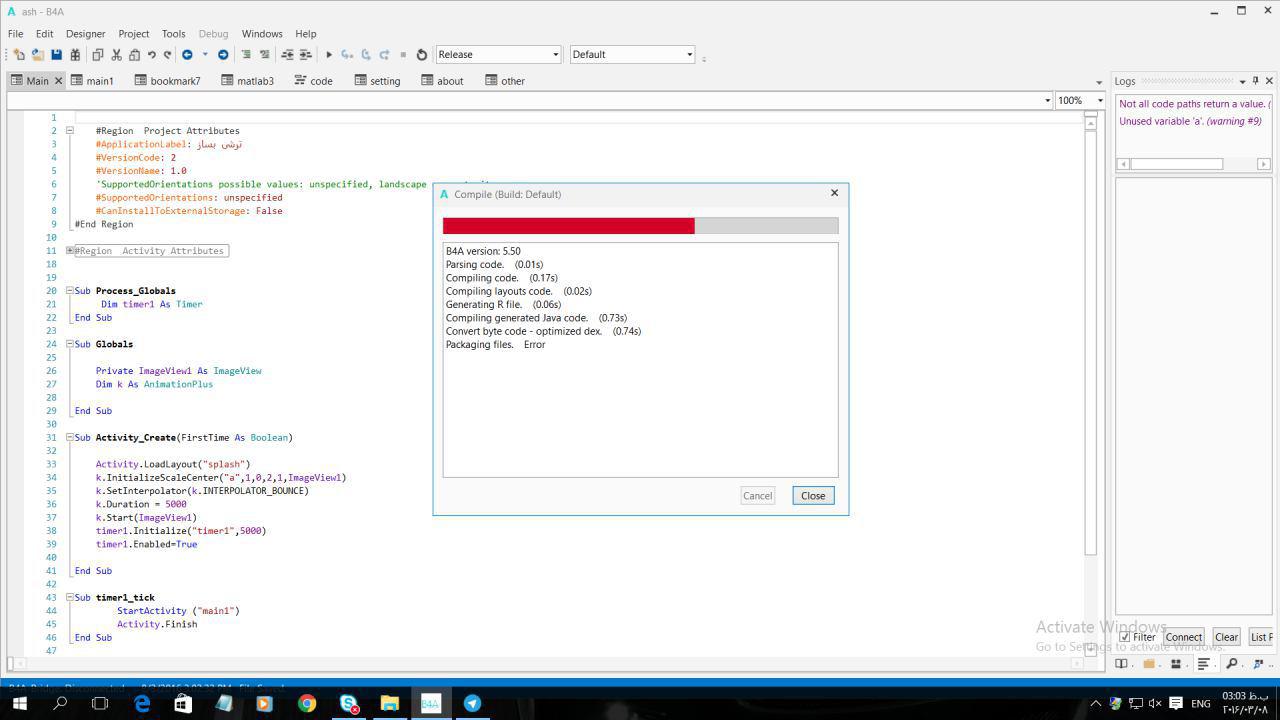Image resolution: width=1280 pixels, height=720 pixels.
Task: Open the Project menu
Action: (x=133, y=34)
